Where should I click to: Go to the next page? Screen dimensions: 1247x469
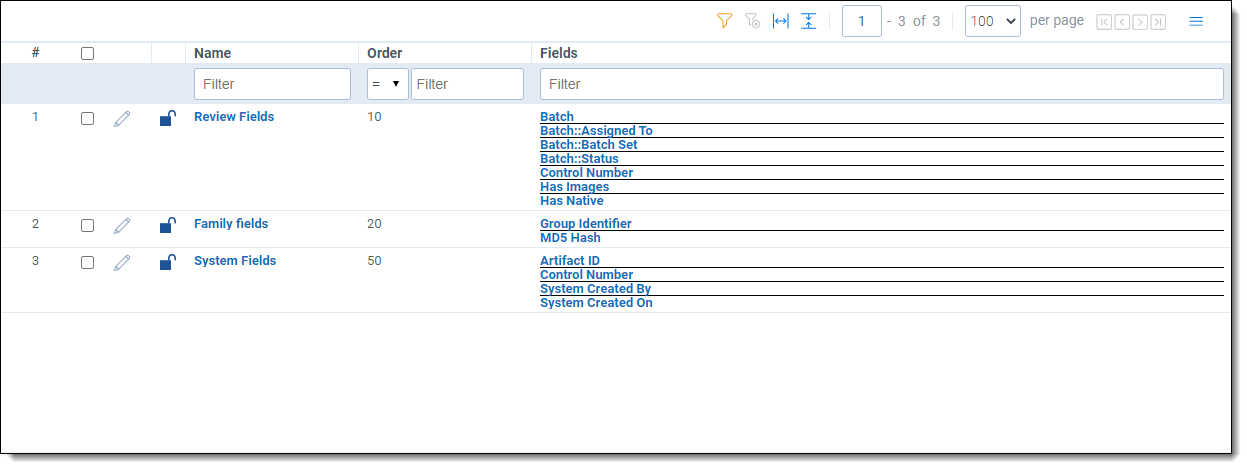(1140, 22)
